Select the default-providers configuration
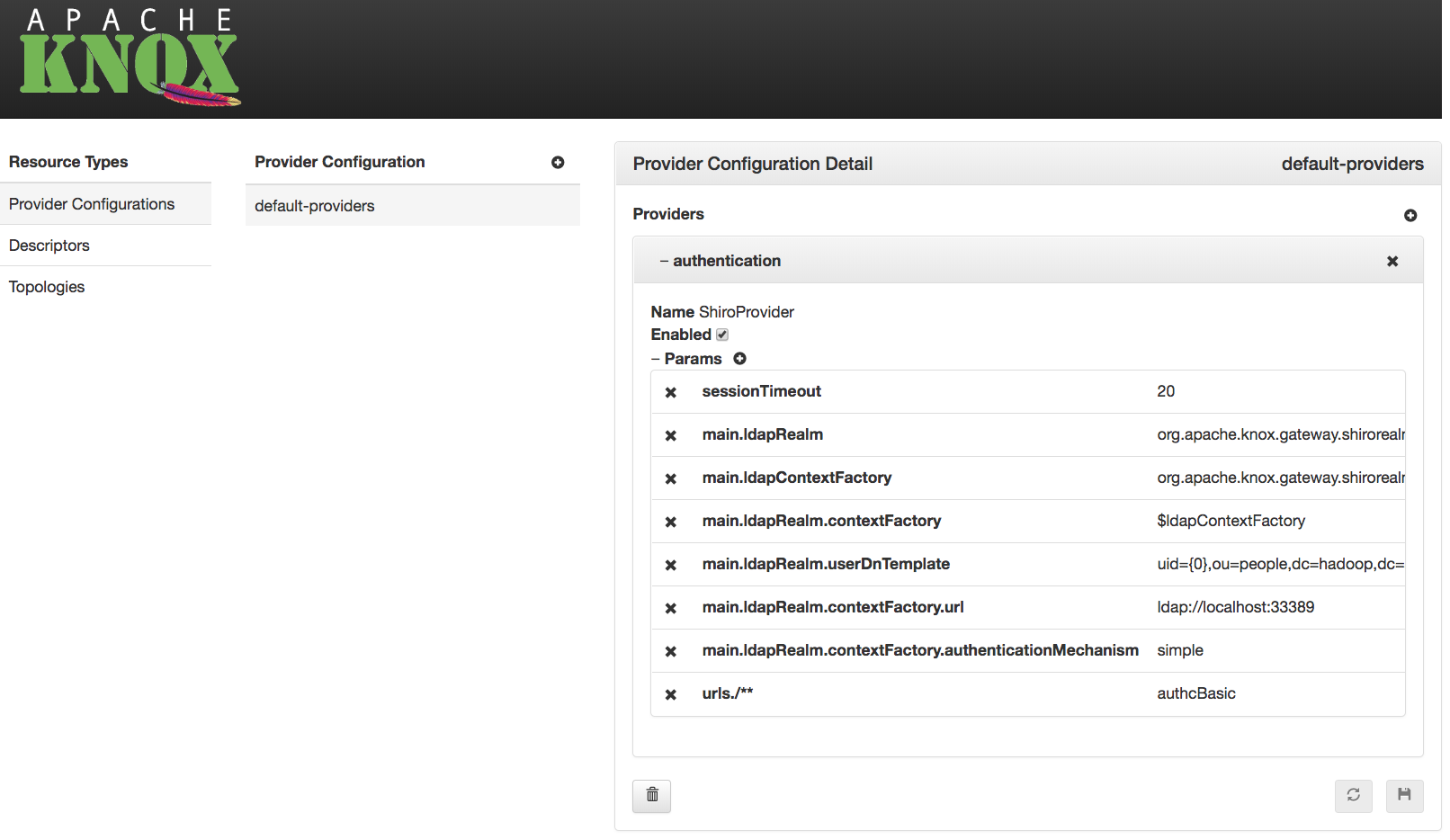This screenshot has width=1450, height=840. (x=314, y=205)
